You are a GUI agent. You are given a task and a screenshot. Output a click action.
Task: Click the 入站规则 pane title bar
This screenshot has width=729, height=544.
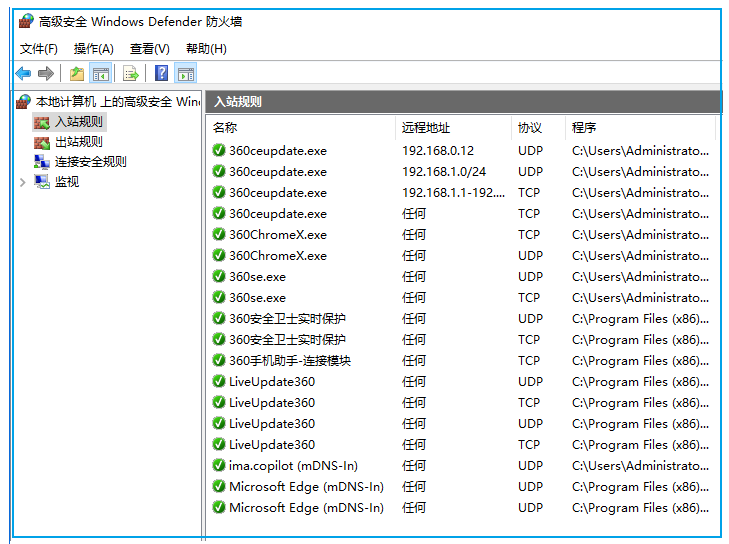coord(464,101)
